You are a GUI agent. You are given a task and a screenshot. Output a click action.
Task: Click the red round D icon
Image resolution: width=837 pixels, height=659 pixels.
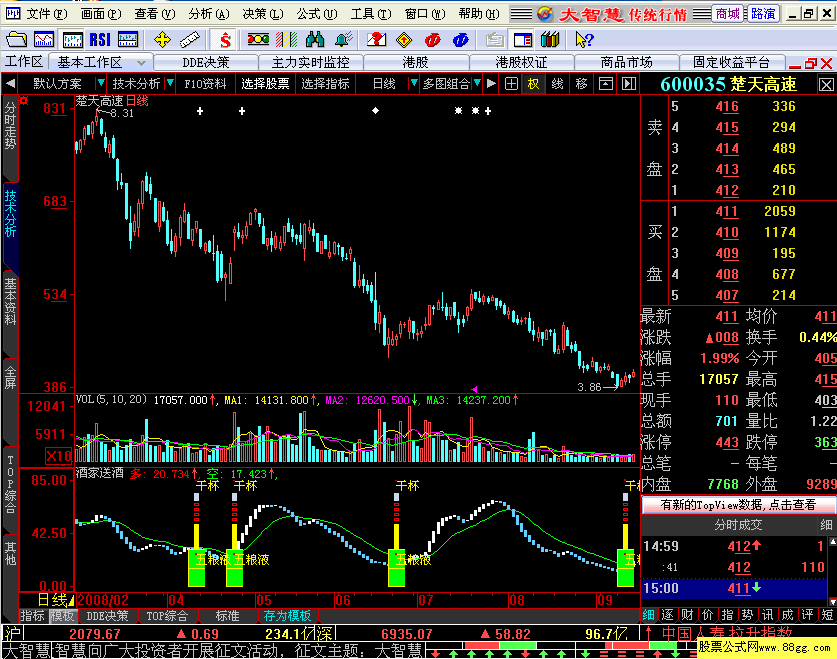432,39
